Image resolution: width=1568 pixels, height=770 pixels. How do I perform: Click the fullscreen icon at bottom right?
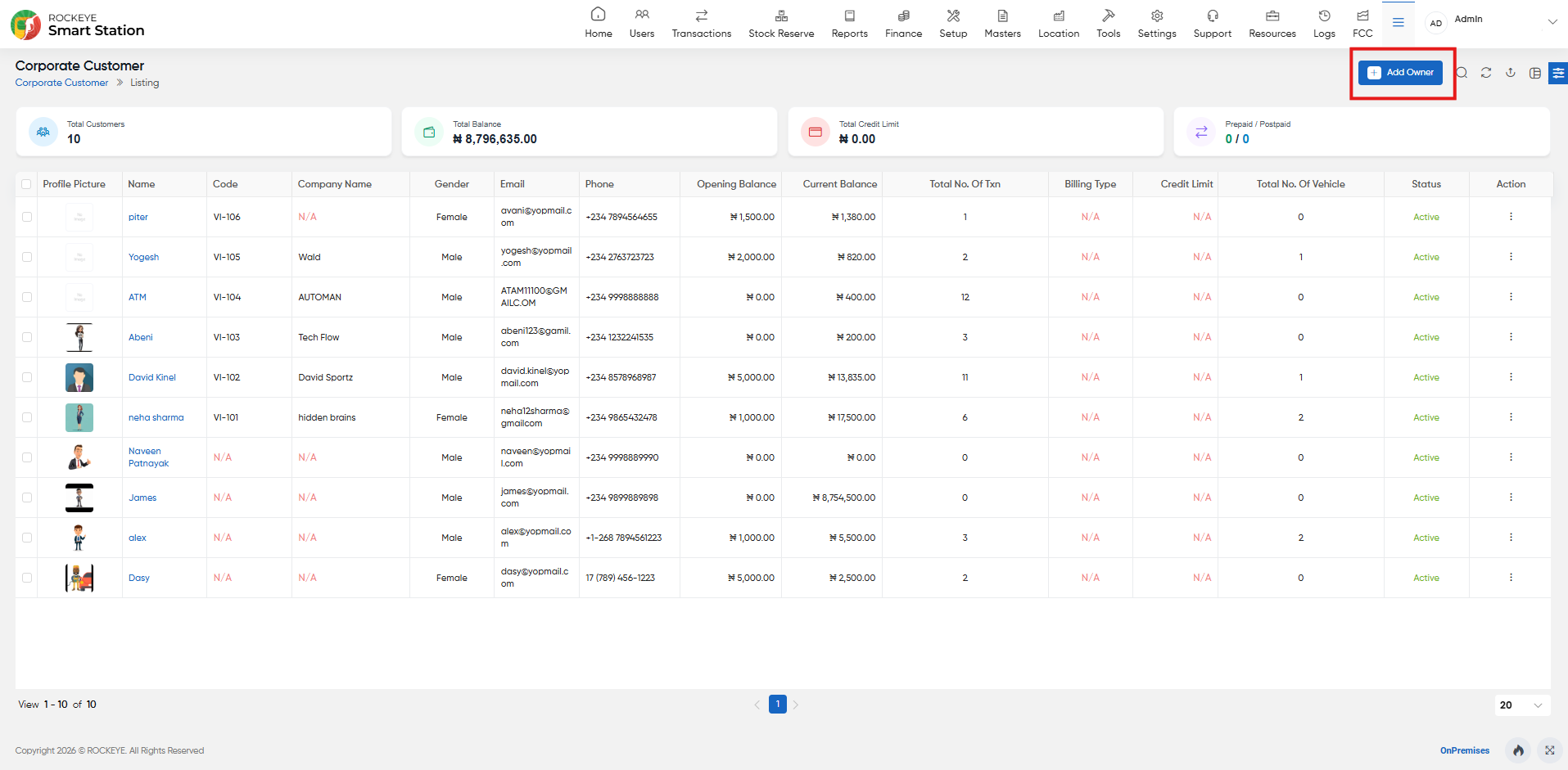click(x=1550, y=750)
